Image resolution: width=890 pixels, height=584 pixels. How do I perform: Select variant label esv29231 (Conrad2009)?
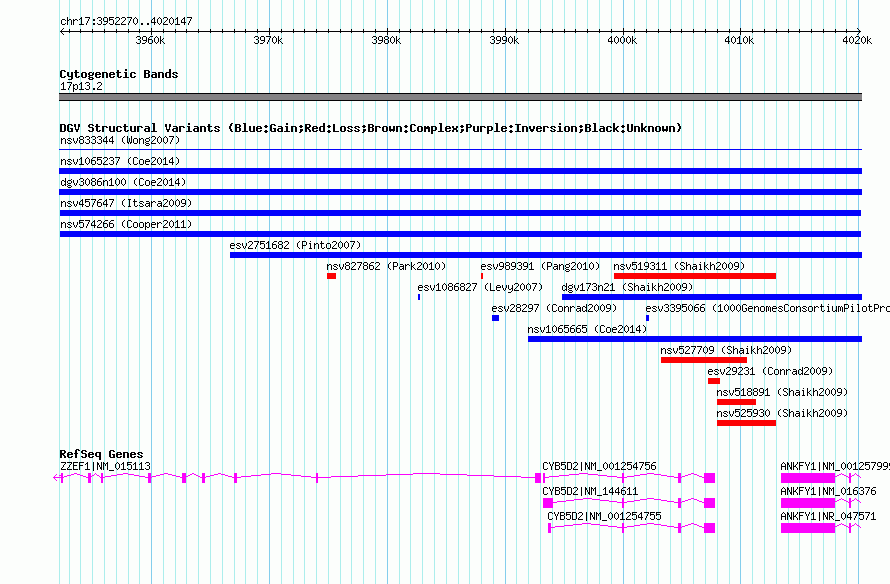770,371
